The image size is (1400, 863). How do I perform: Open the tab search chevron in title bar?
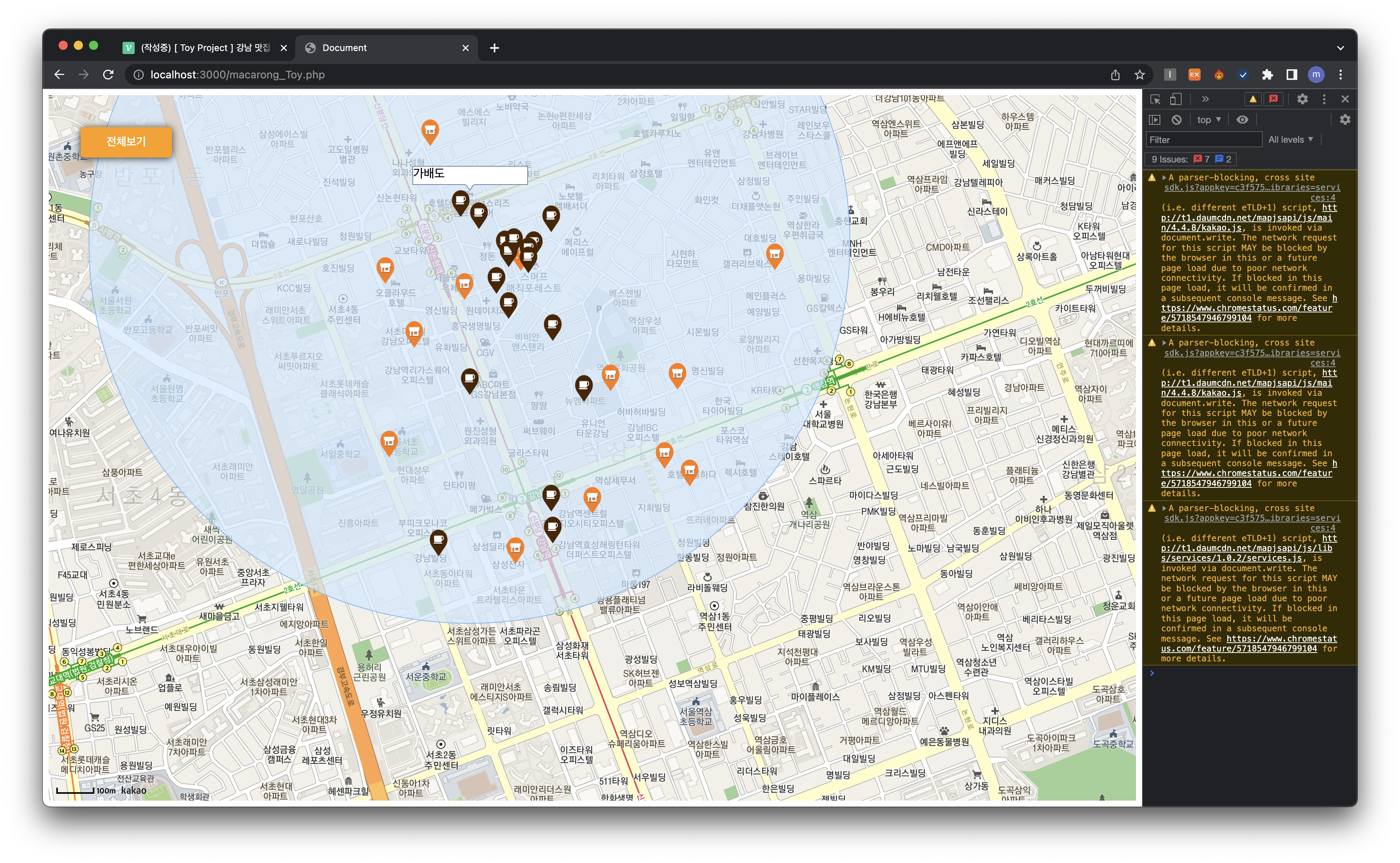point(1340,48)
